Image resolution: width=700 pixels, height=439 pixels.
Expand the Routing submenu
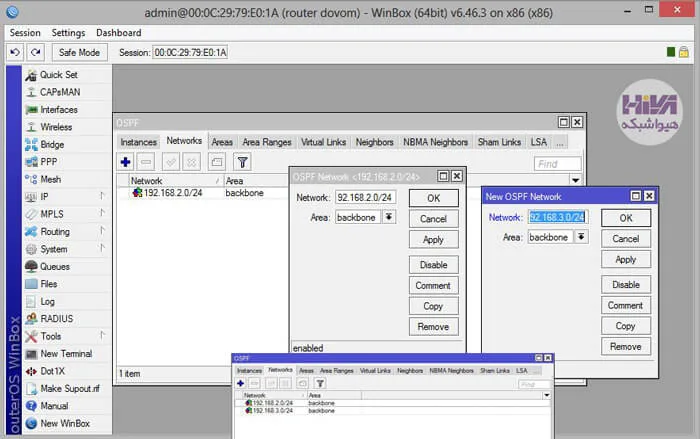point(67,231)
